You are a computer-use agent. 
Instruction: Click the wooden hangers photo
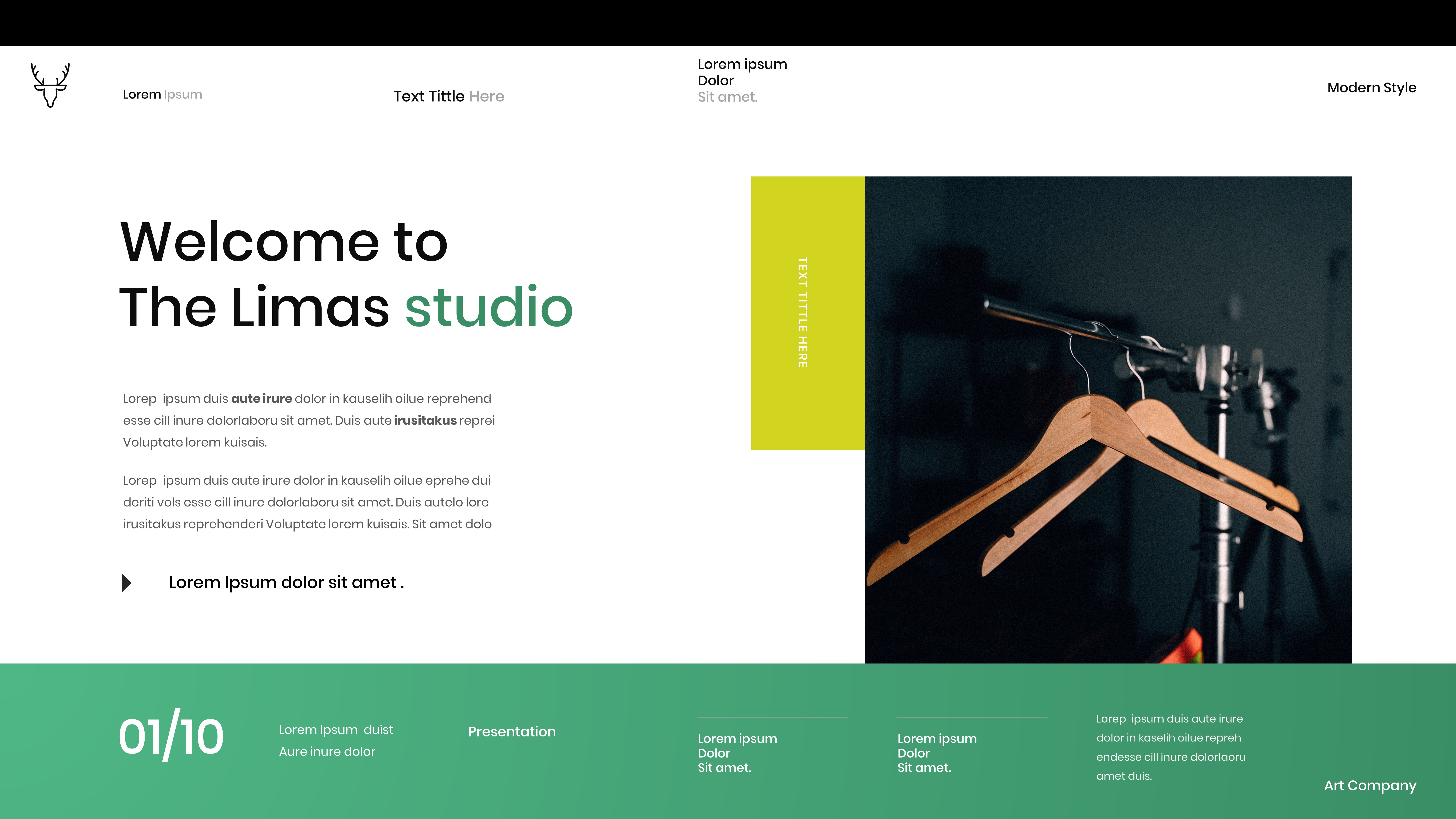coord(1108,419)
